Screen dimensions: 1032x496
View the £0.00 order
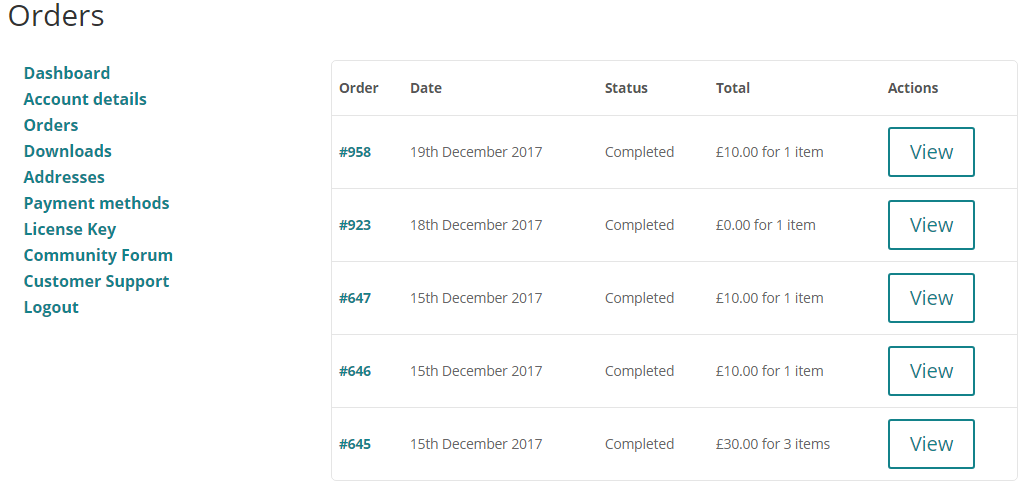[x=931, y=225]
